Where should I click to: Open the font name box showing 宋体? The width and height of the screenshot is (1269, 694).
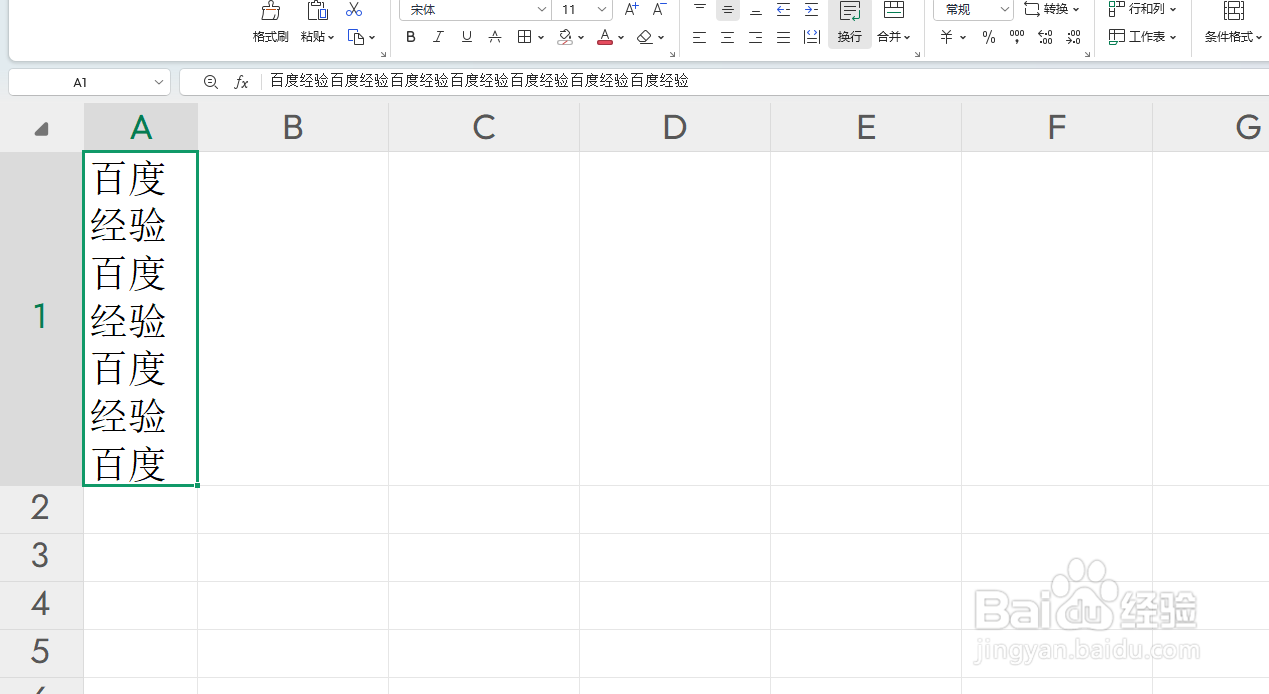click(475, 9)
